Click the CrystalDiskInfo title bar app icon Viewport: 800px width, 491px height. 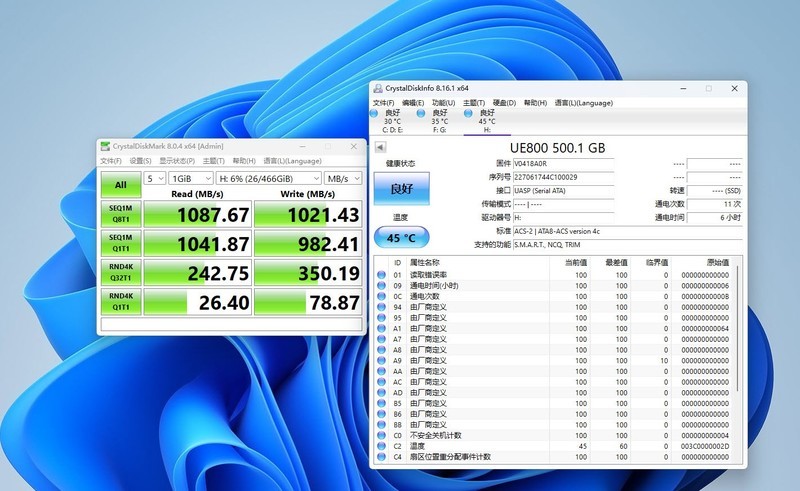pyautogui.click(x=378, y=88)
